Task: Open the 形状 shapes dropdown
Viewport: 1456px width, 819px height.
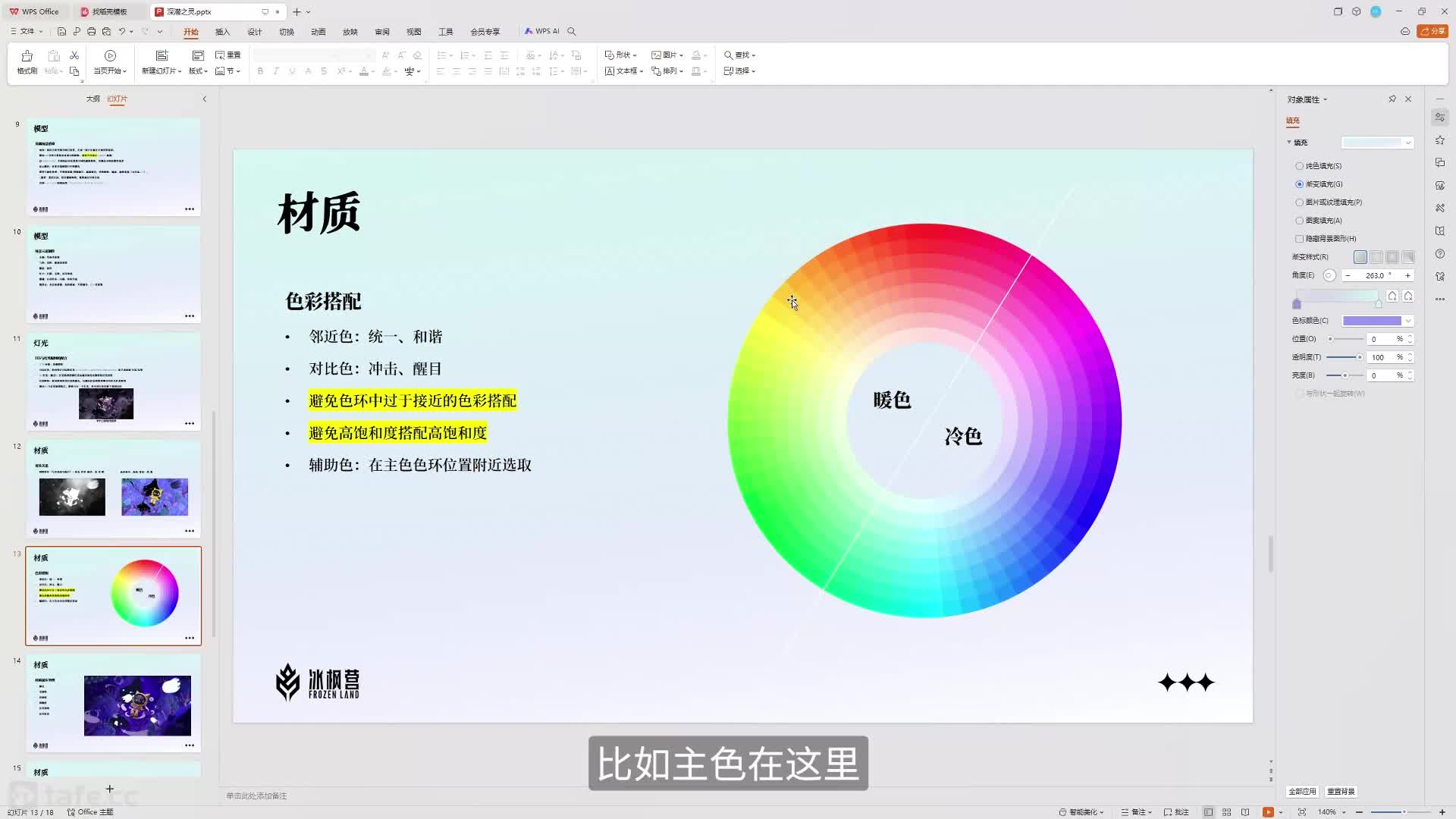Action: pyautogui.click(x=620, y=55)
